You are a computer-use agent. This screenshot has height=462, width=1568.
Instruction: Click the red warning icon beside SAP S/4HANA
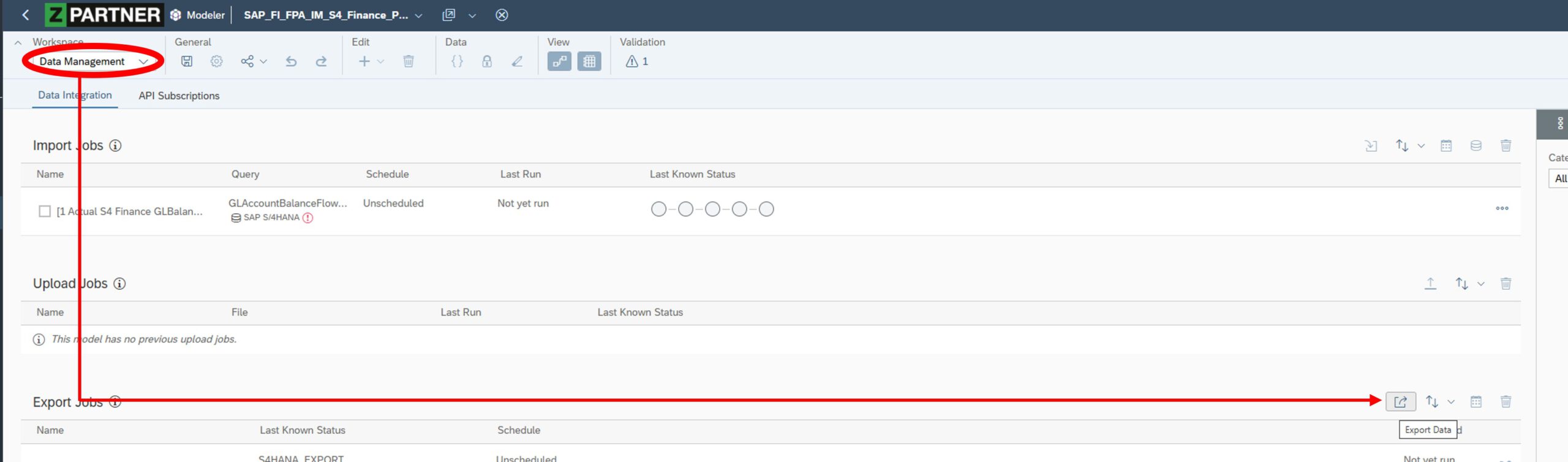[308, 218]
